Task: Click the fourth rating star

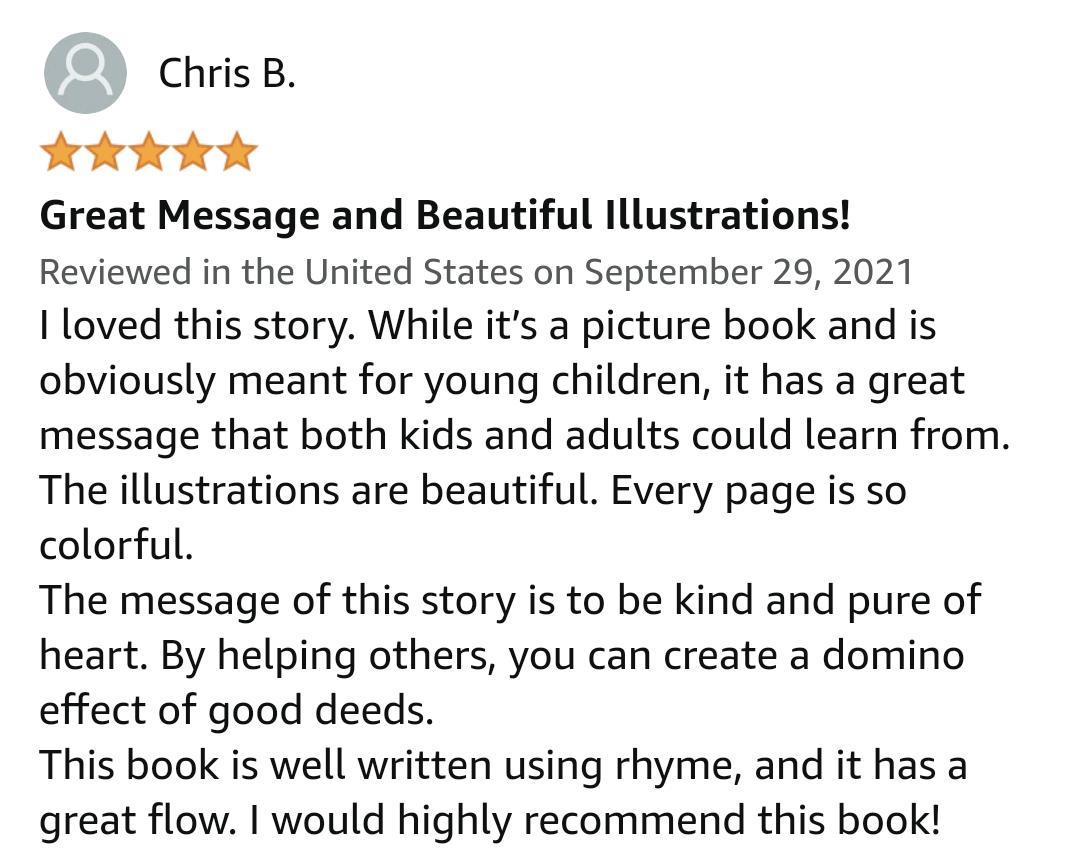Action: 193,153
